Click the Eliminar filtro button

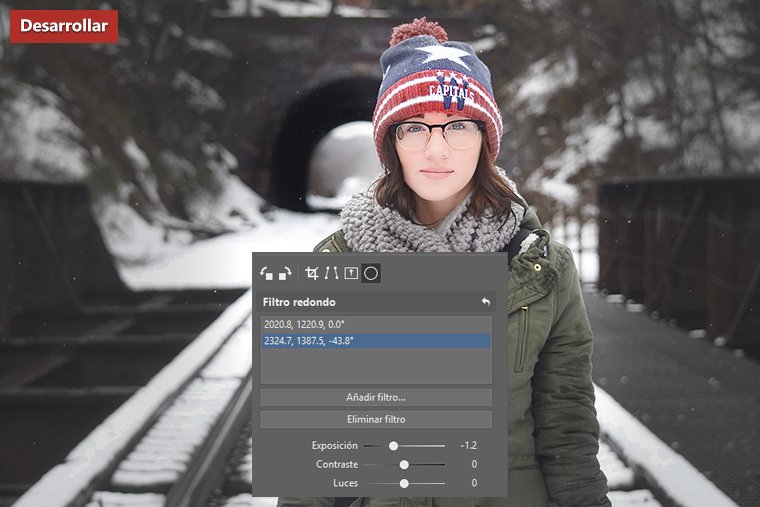[x=376, y=420]
